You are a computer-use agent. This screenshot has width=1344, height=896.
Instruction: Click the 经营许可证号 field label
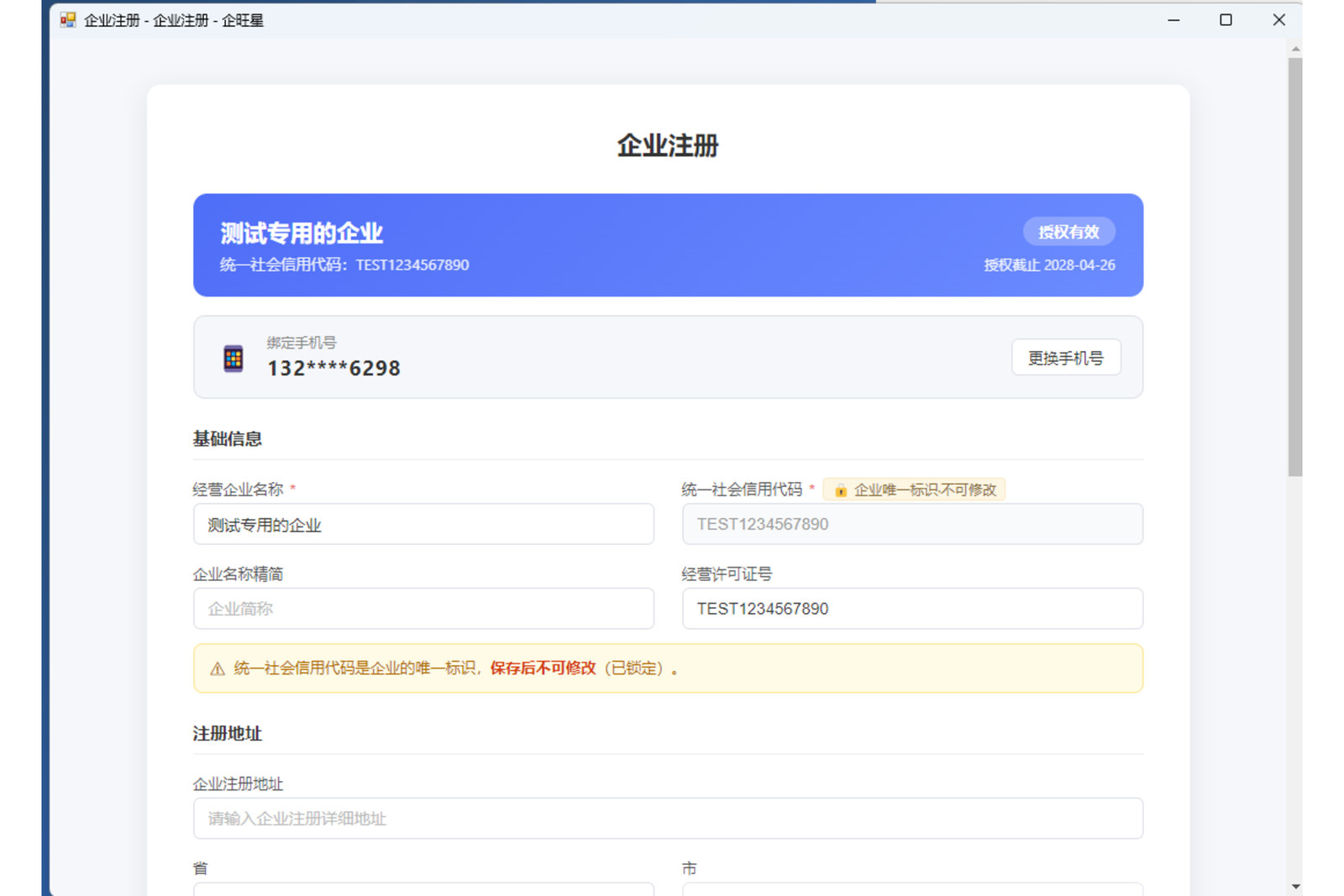tap(727, 574)
